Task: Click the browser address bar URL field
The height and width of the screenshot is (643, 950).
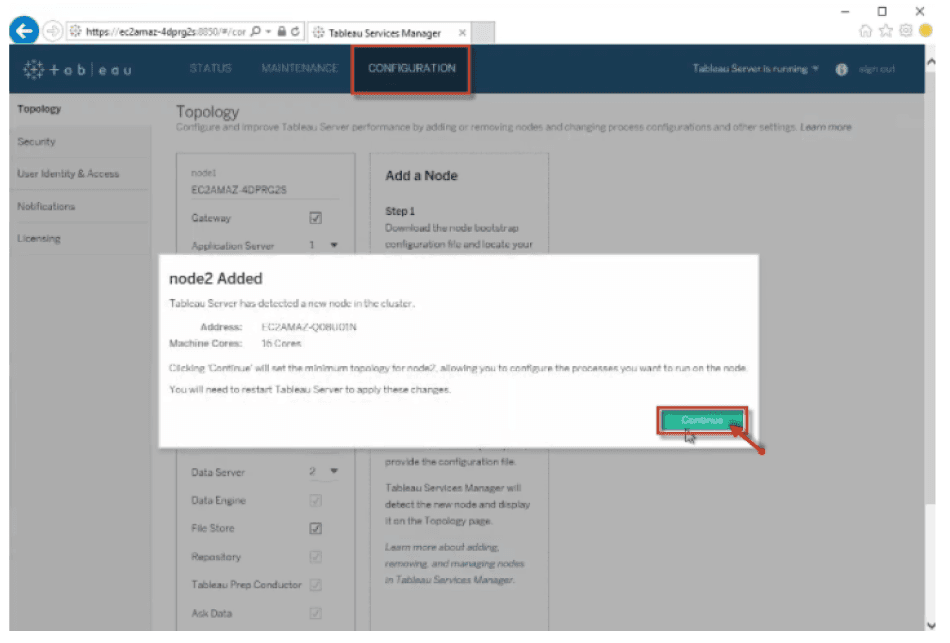Action: click(x=160, y=32)
